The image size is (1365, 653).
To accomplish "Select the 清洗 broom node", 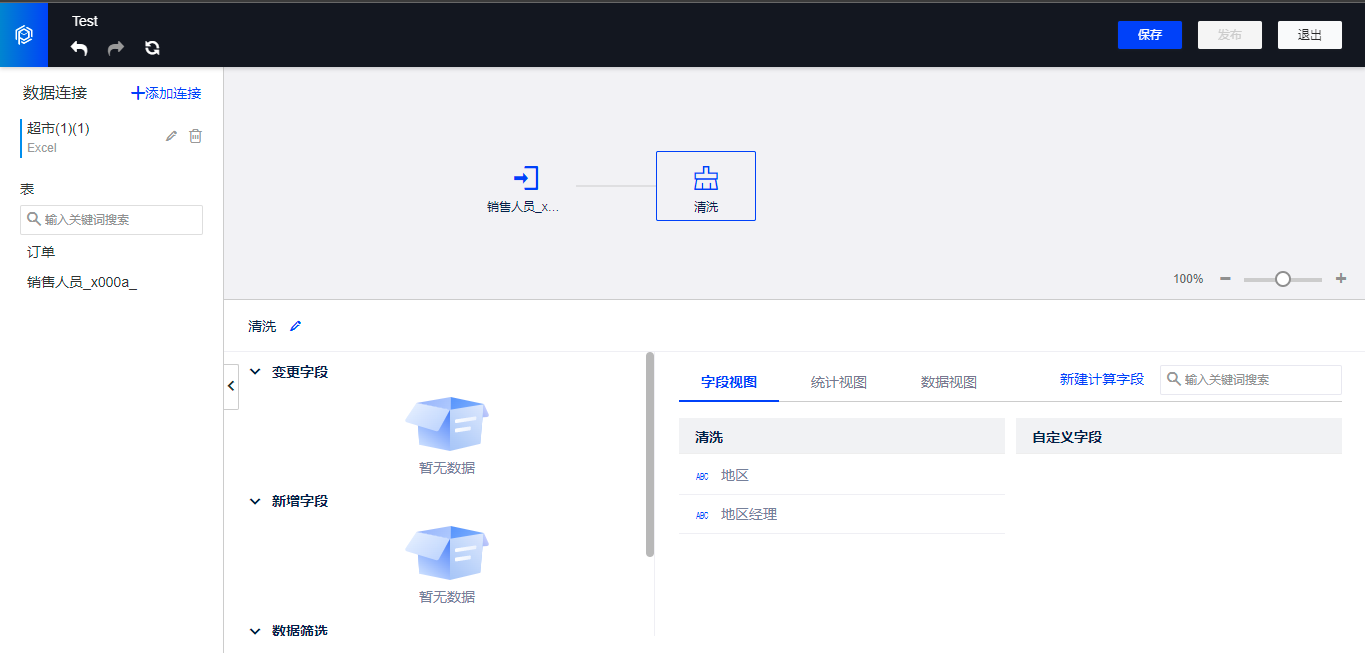I will 706,186.
